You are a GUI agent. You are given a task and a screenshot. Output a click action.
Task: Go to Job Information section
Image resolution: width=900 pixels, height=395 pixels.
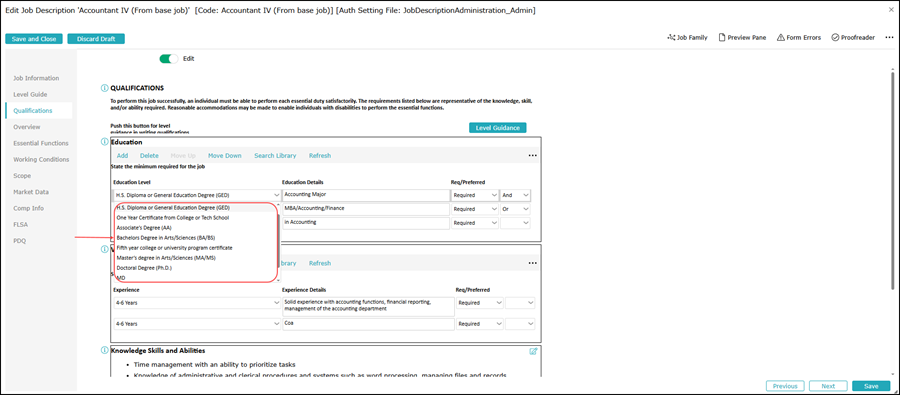(36, 78)
